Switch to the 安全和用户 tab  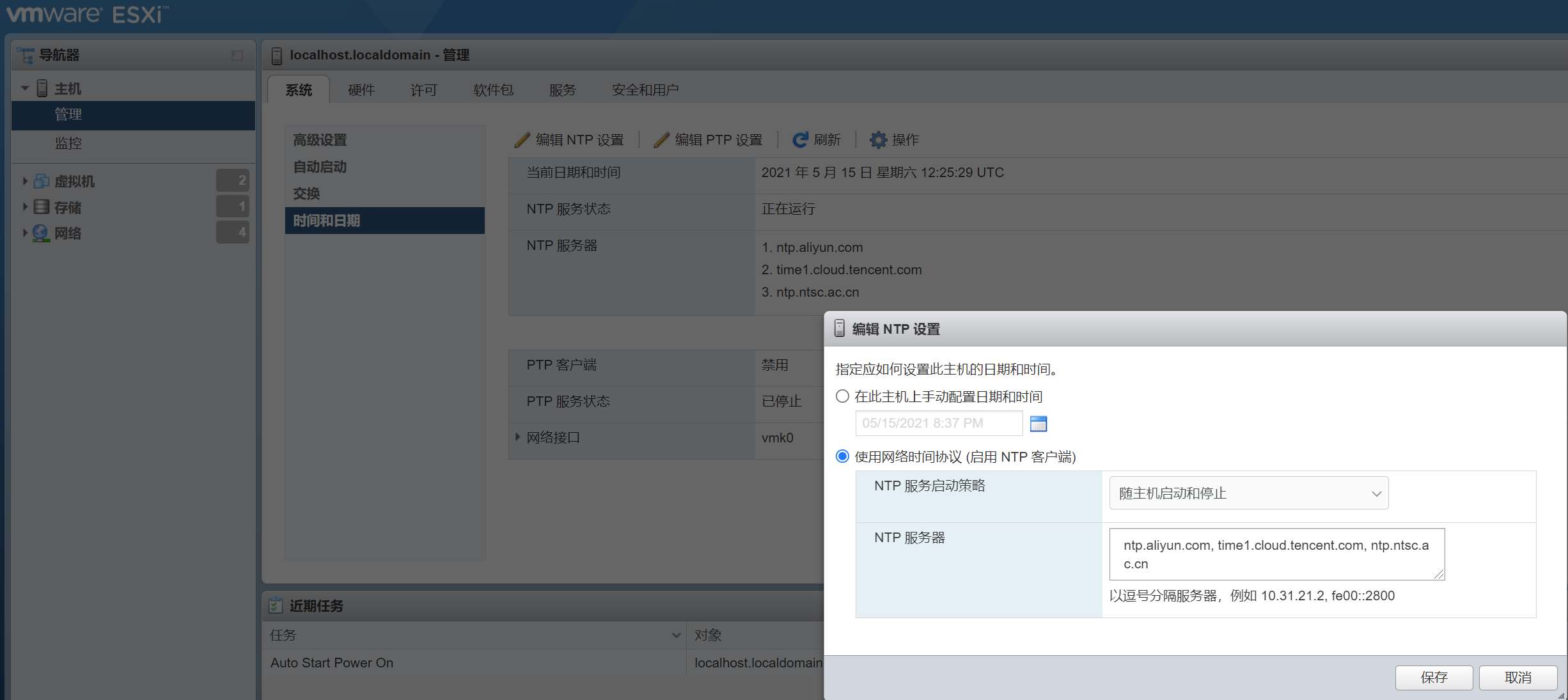(645, 90)
